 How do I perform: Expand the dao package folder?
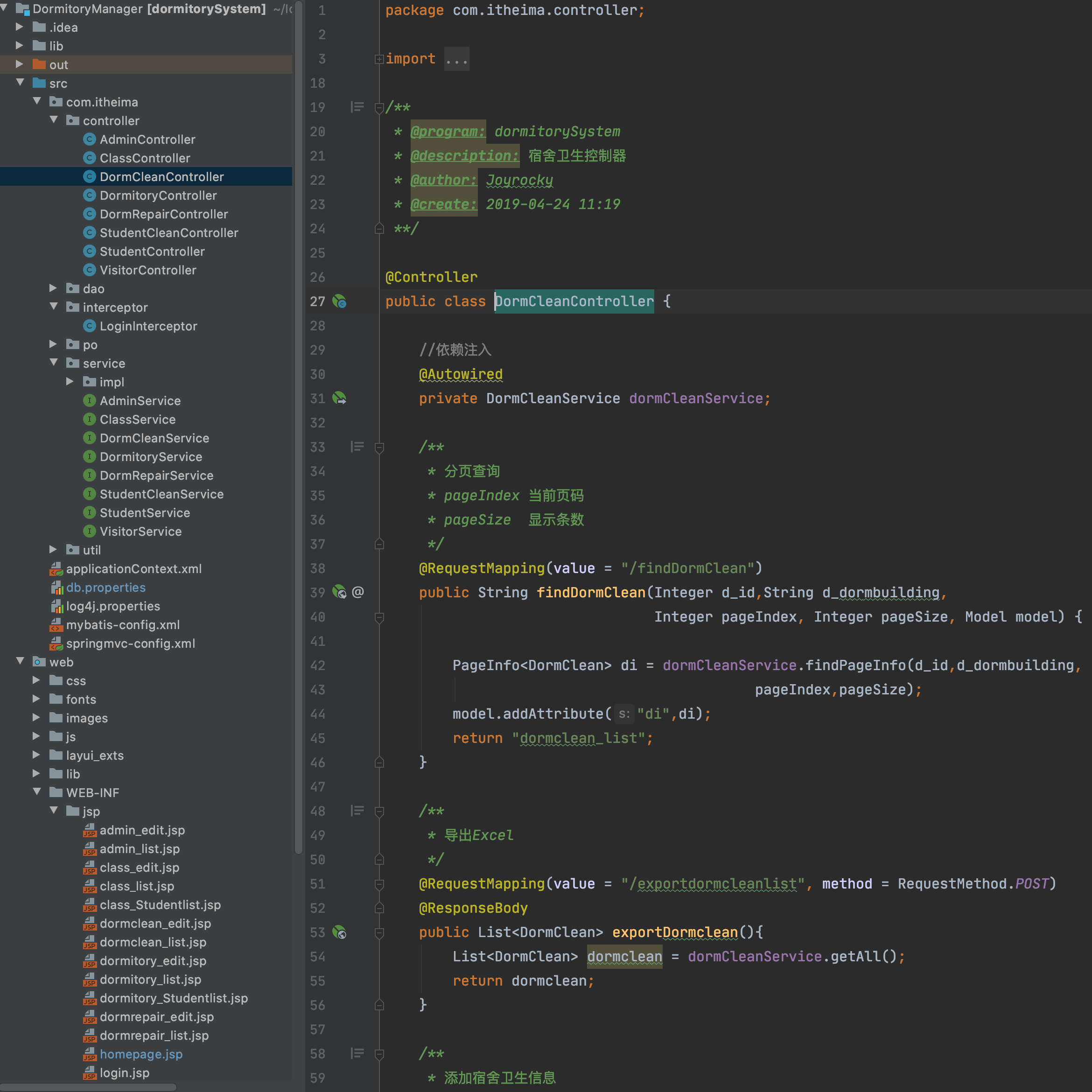pyautogui.click(x=53, y=288)
